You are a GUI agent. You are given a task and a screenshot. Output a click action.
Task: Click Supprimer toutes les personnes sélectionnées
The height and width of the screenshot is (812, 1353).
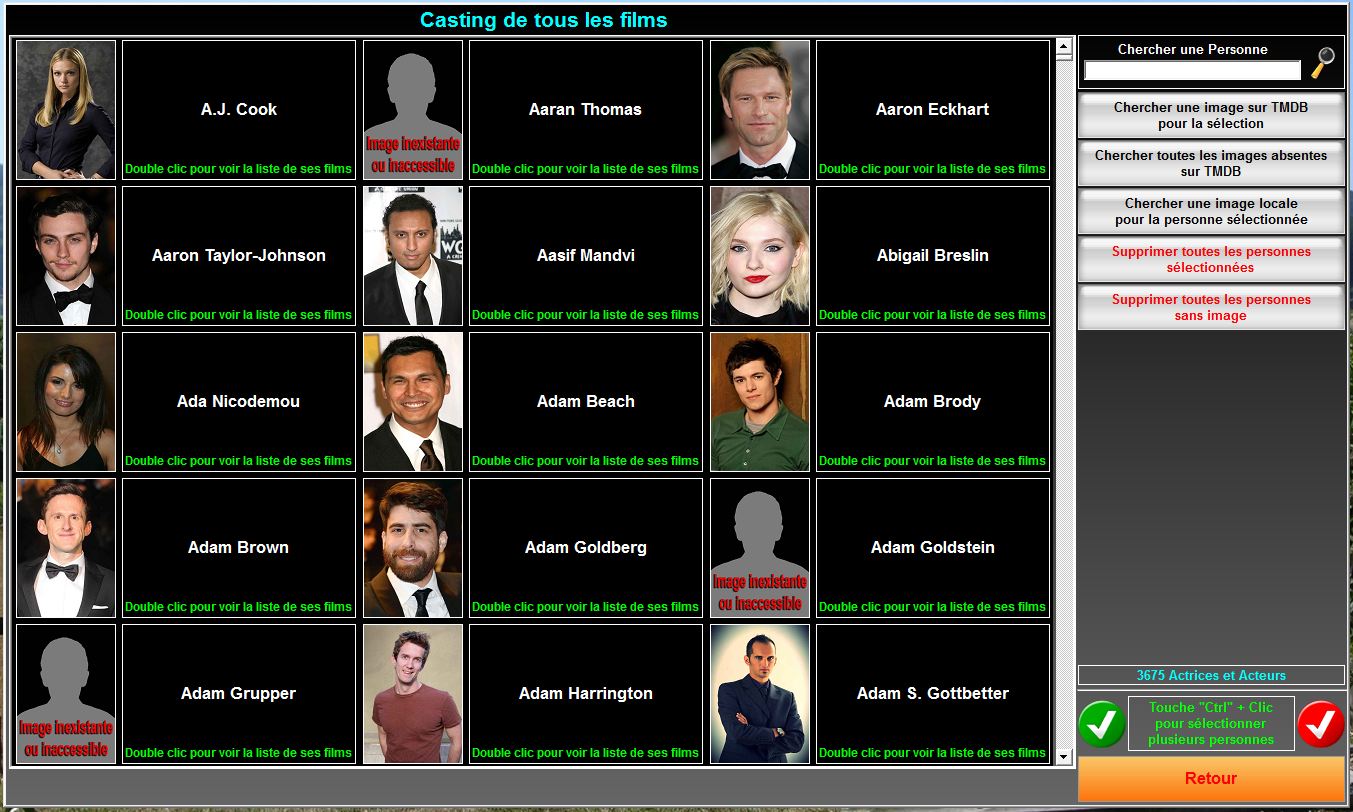pyautogui.click(x=1211, y=259)
